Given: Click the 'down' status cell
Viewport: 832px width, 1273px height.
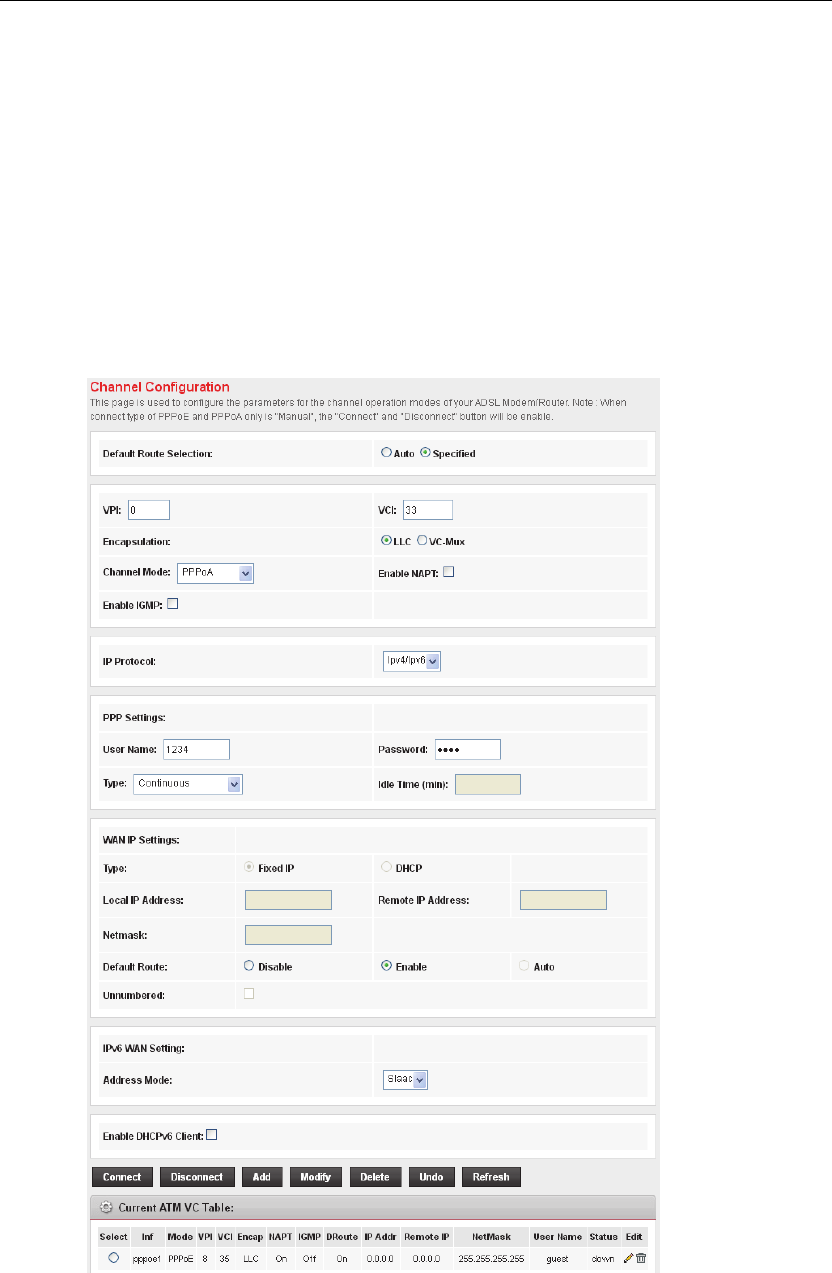Looking at the screenshot, I should (x=603, y=1257).
